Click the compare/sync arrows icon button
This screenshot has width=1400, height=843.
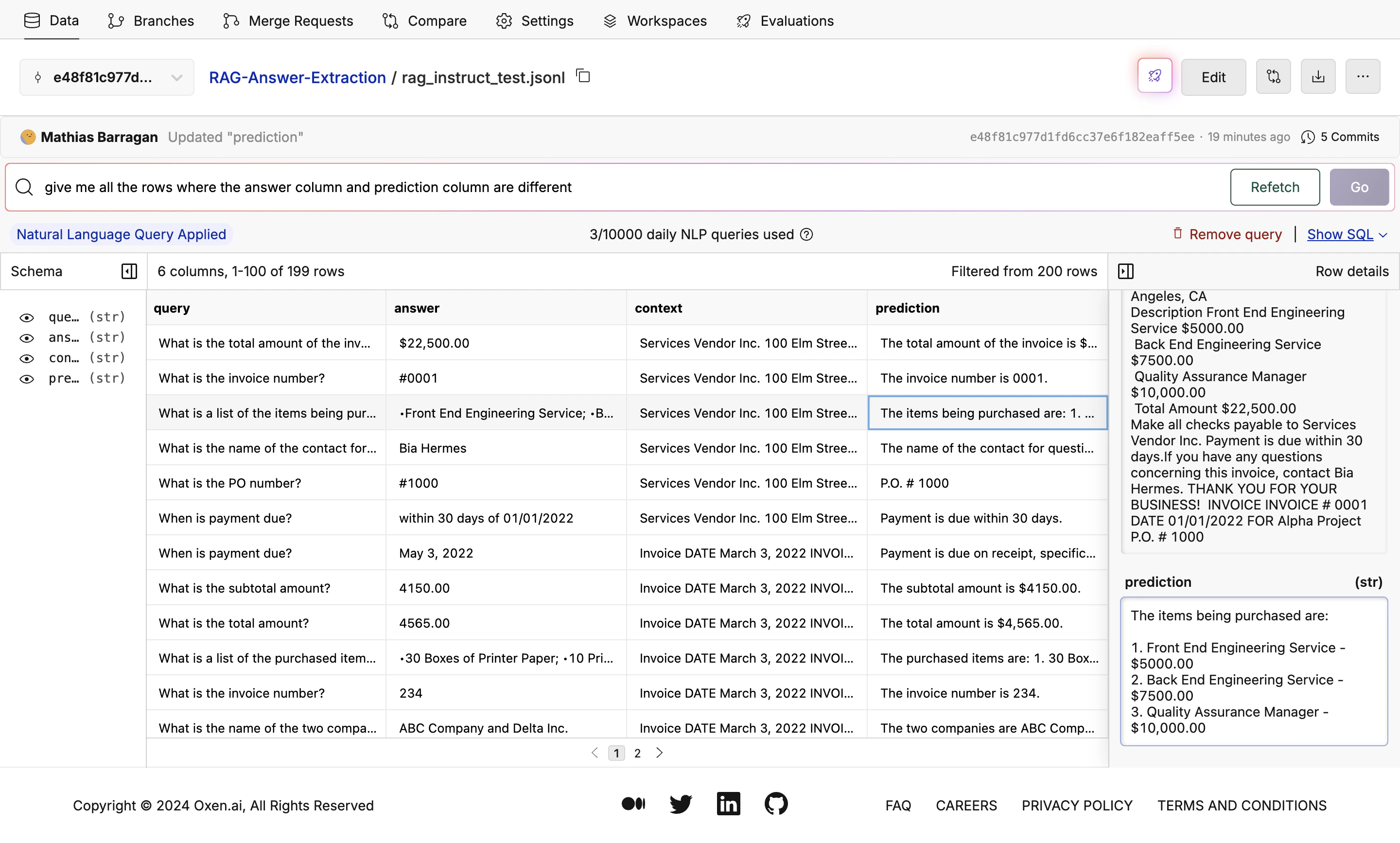pos(1273,76)
